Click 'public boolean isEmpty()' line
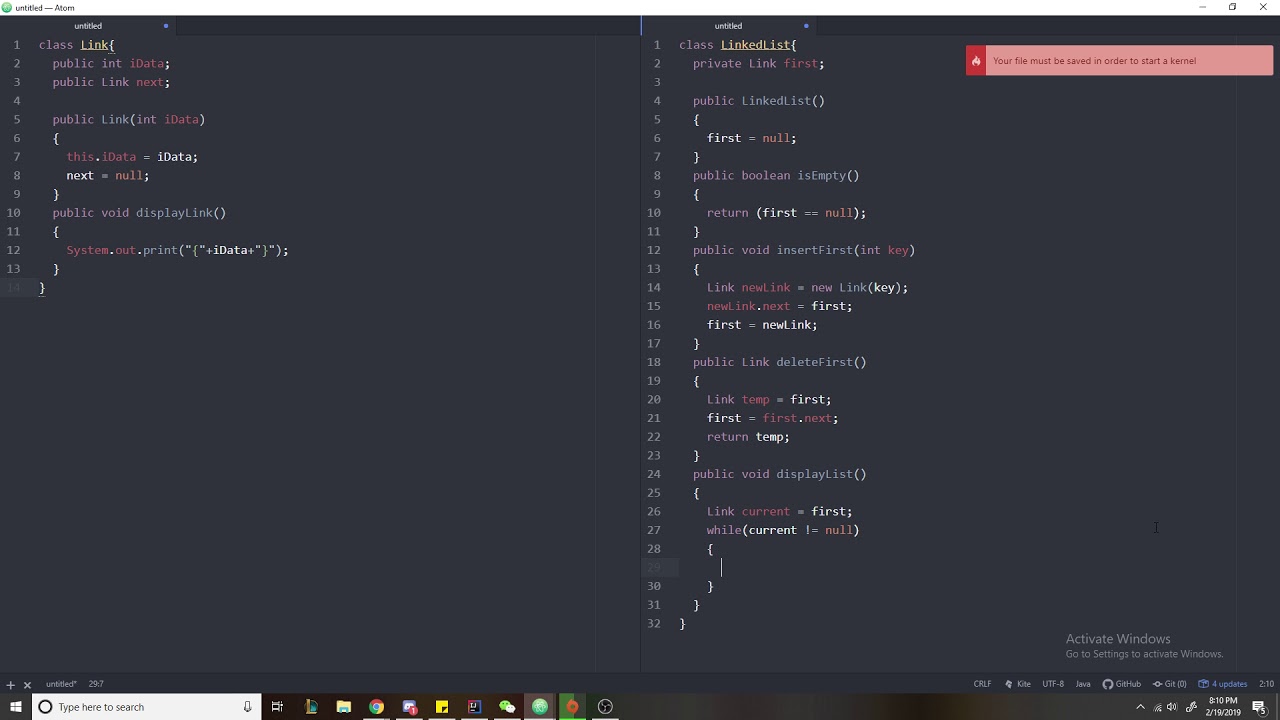Viewport: 1280px width, 720px height. [776, 176]
